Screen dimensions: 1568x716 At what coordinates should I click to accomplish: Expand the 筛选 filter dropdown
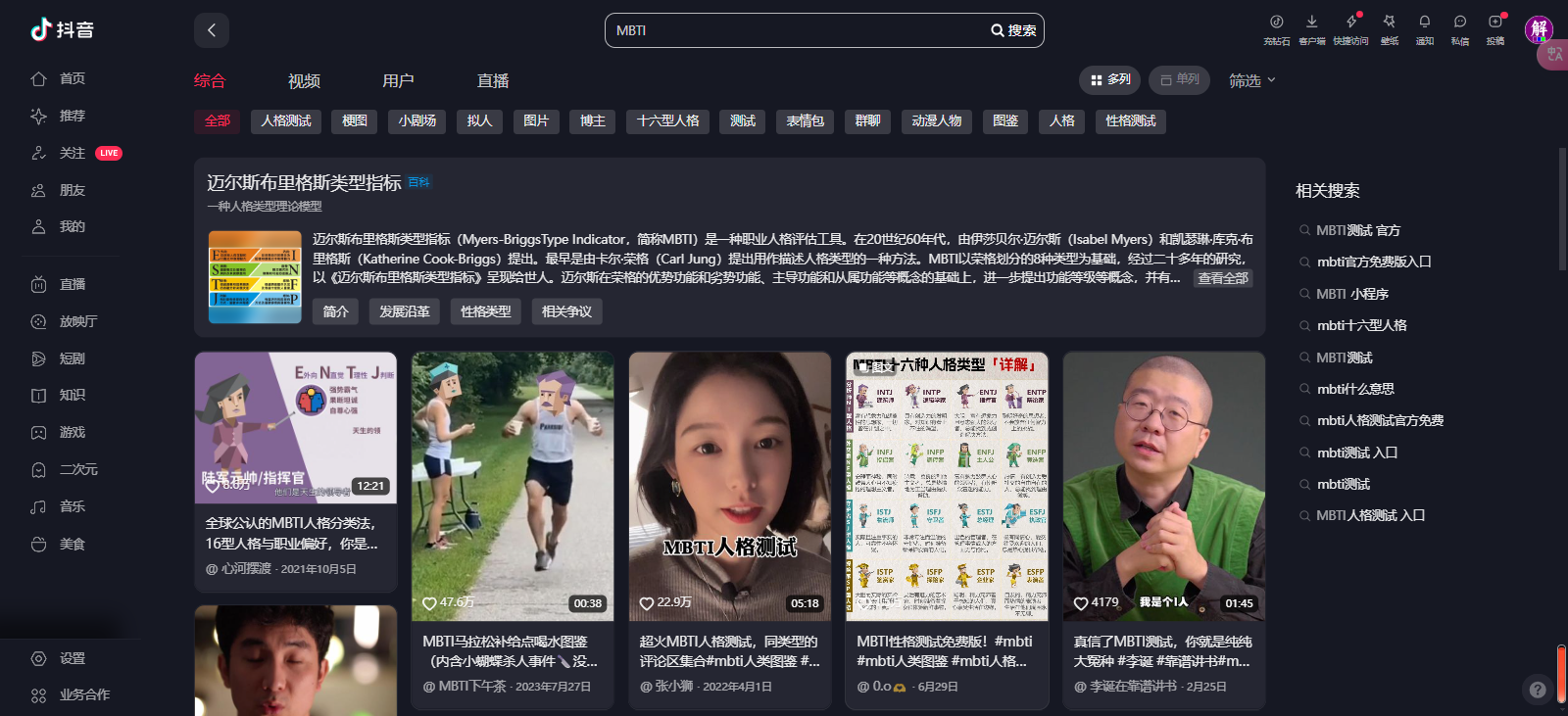[1251, 80]
